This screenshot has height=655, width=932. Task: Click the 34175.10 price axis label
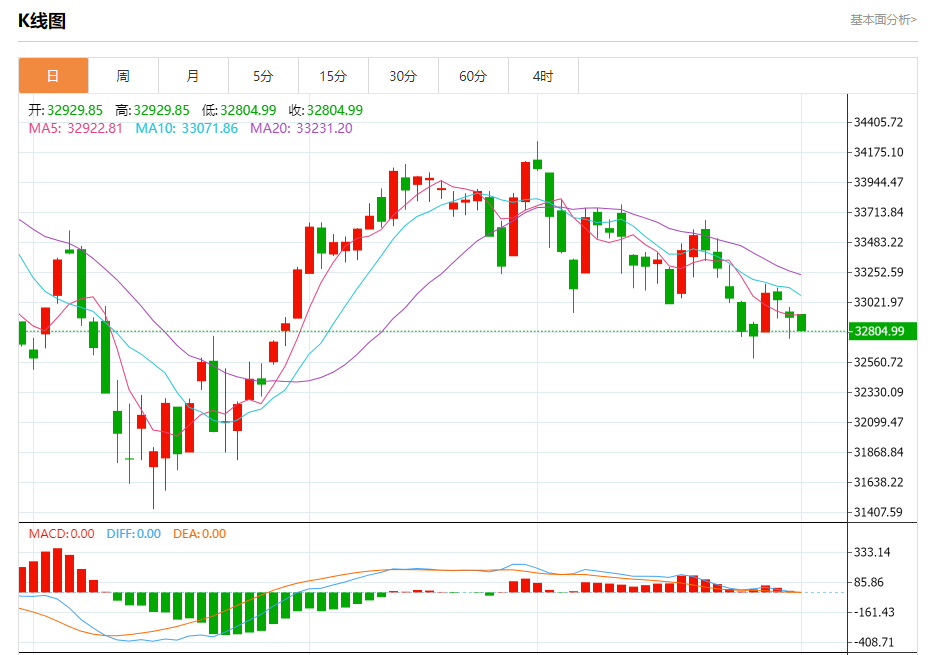pyautogui.click(x=879, y=152)
